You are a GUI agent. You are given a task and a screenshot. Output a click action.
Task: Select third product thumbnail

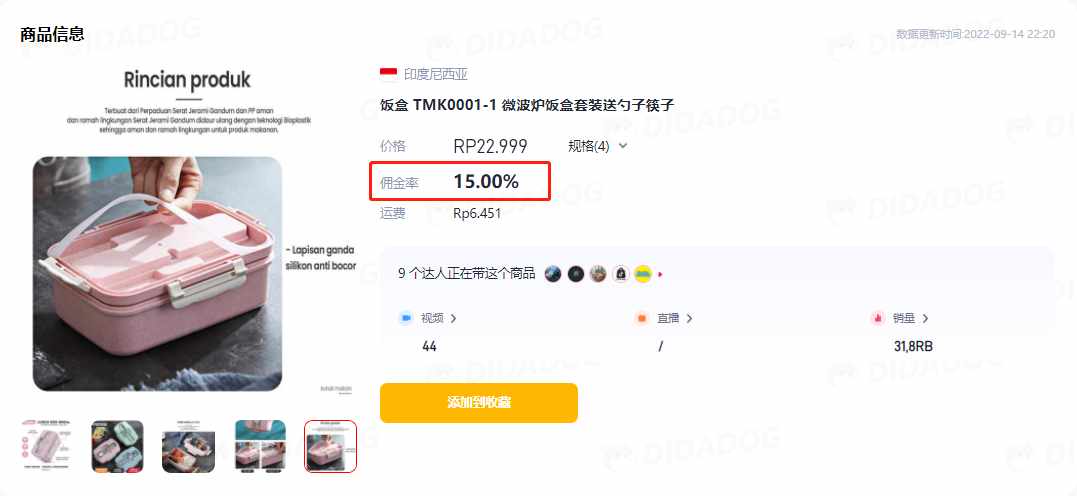point(188,447)
